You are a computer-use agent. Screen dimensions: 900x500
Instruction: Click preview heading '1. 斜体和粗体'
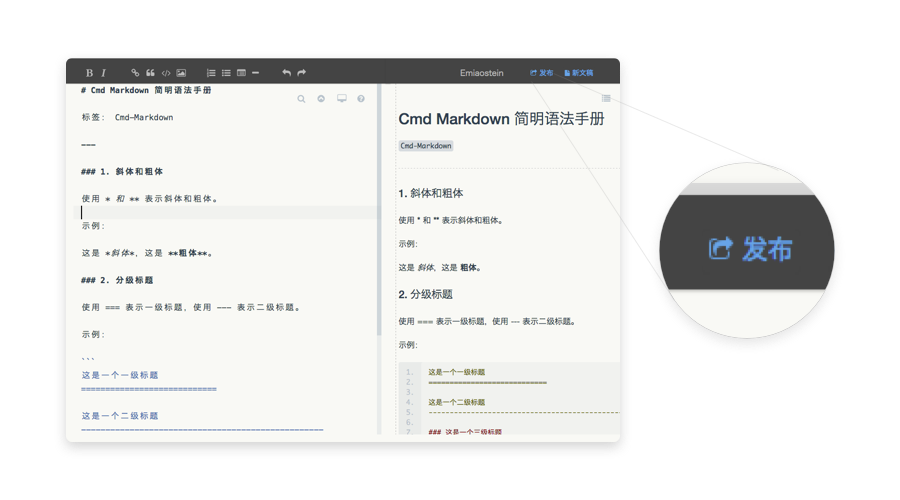(x=430, y=193)
